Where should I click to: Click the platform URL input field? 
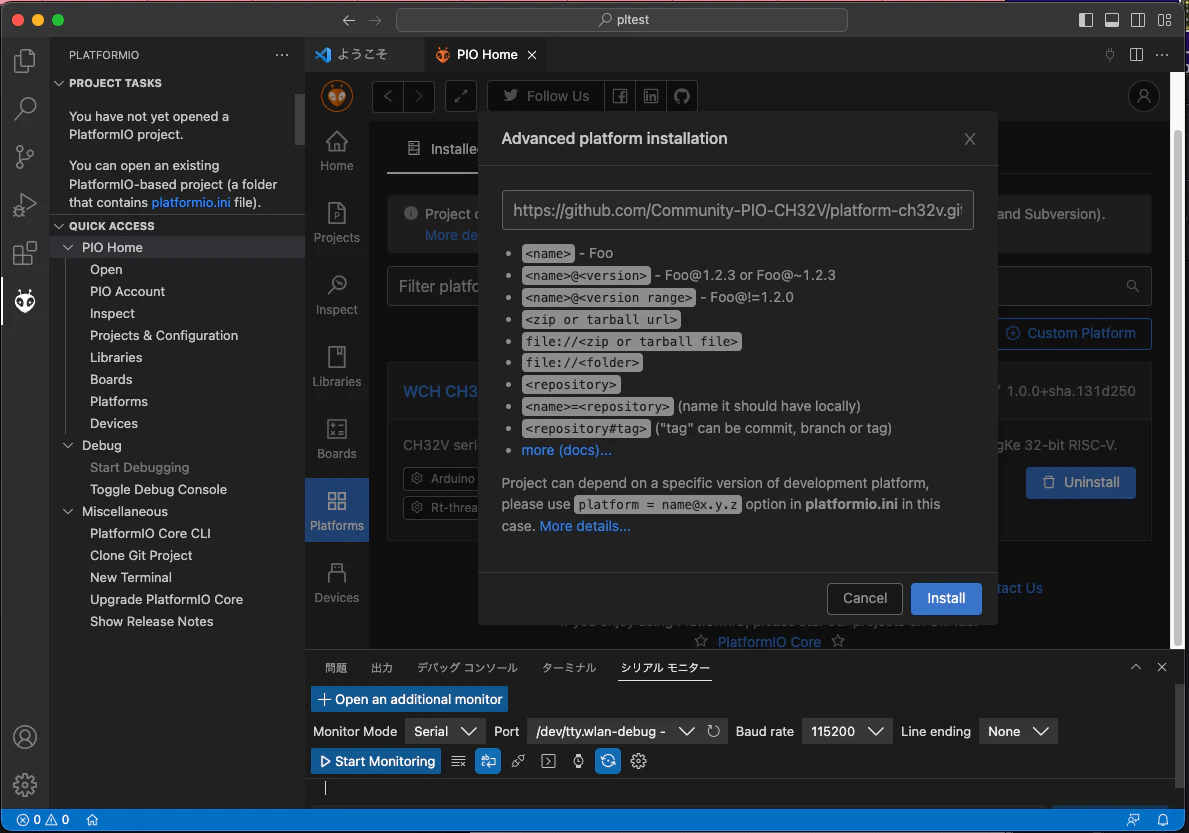pos(737,210)
